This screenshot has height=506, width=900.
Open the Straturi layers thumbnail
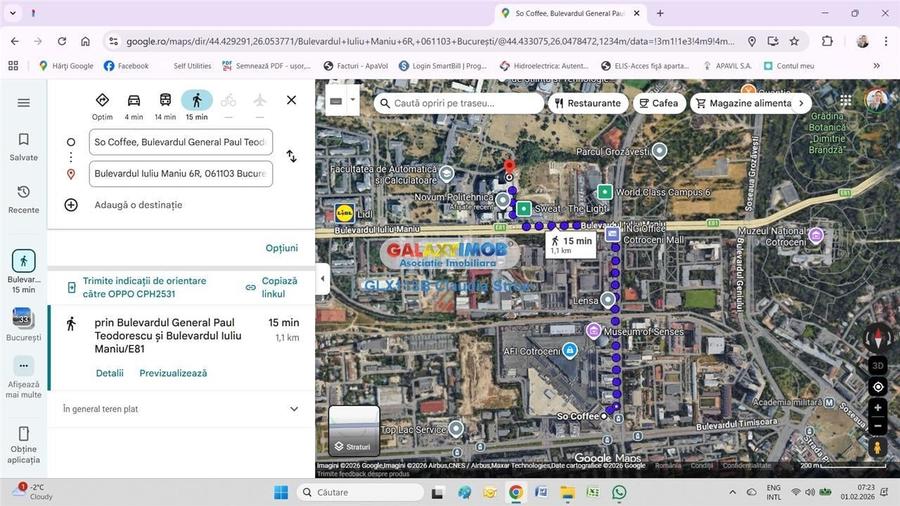[354, 430]
